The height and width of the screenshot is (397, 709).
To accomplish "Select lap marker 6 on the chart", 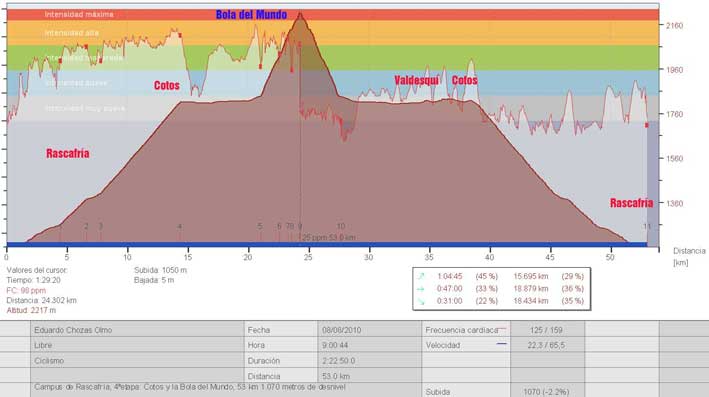I will tap(279, 226).
